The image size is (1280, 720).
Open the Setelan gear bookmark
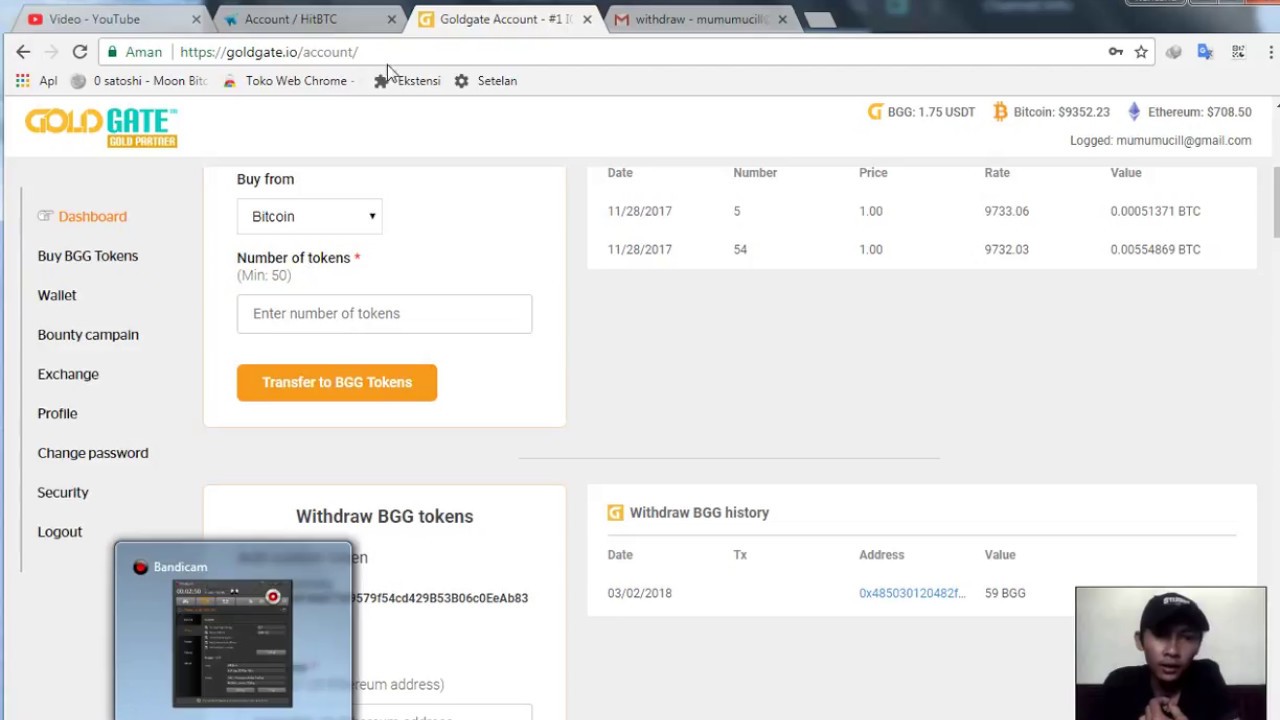coord(485,81)
